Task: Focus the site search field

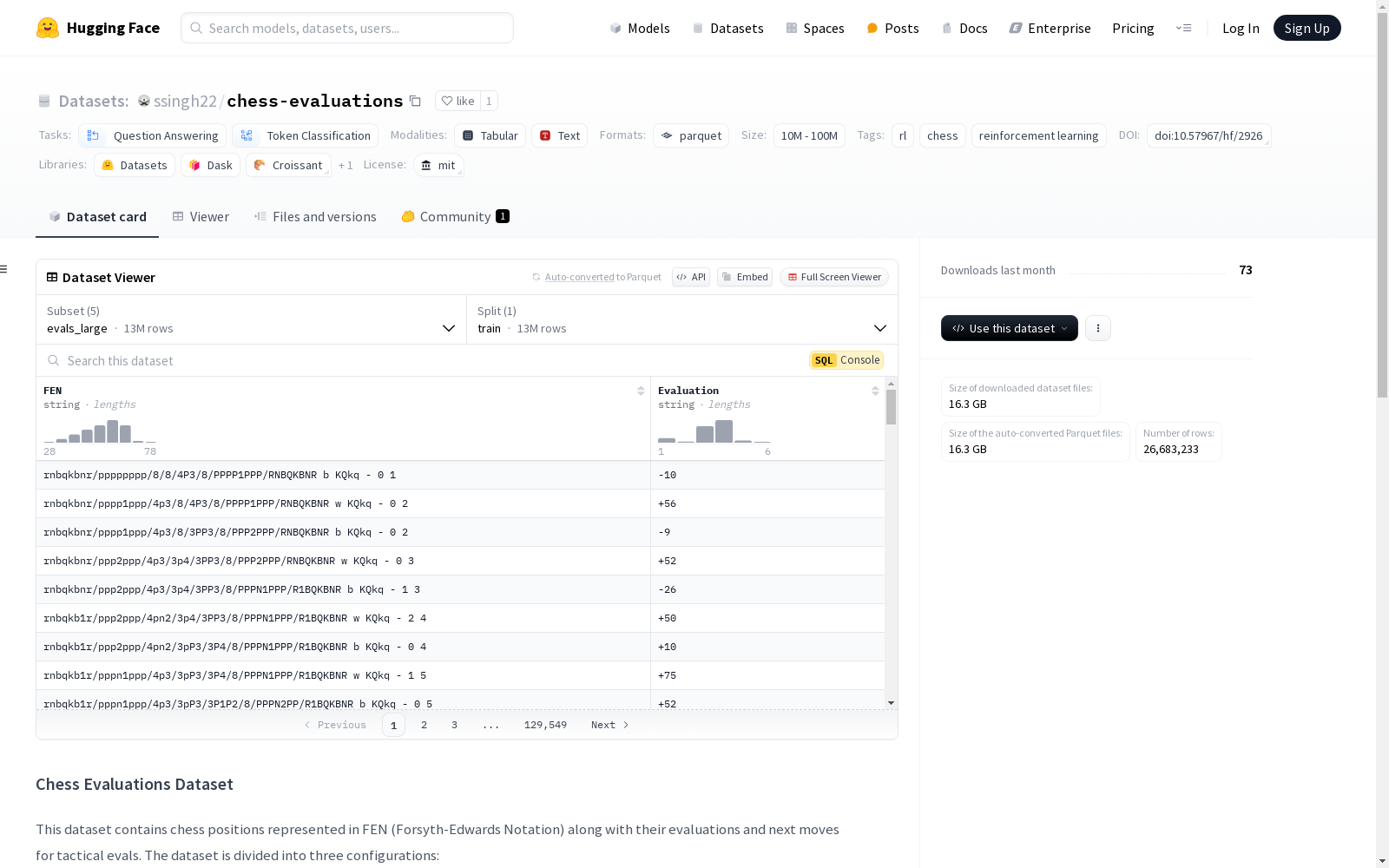Action: pos(347,28)
